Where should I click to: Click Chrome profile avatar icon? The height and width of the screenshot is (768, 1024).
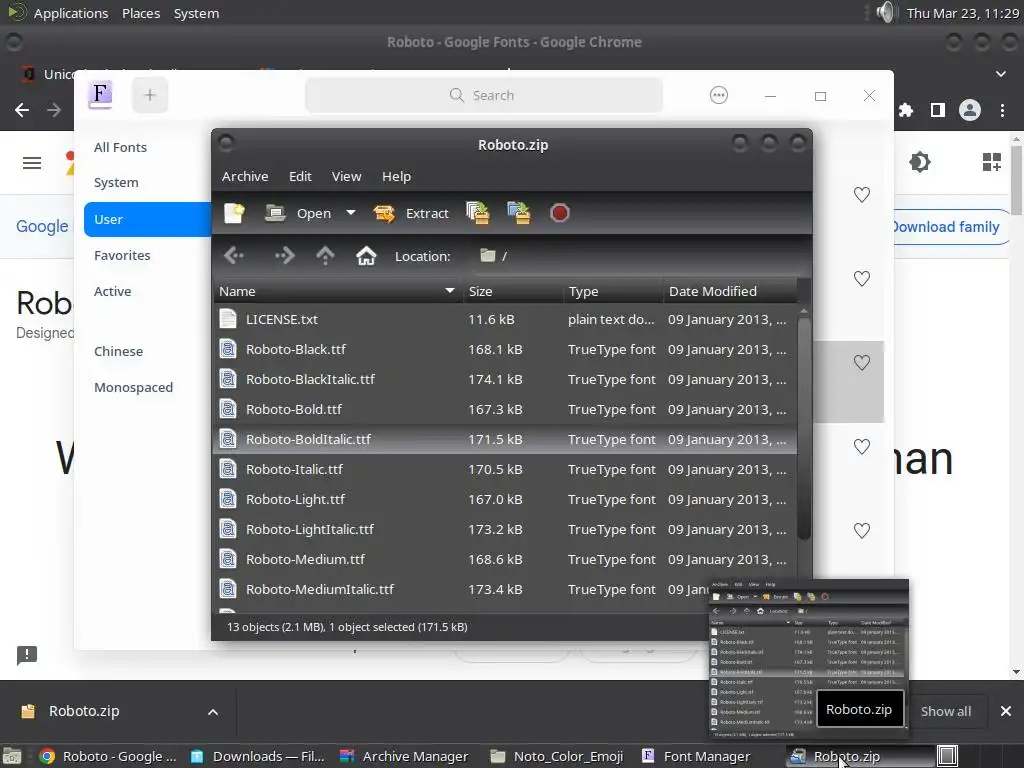970,110
